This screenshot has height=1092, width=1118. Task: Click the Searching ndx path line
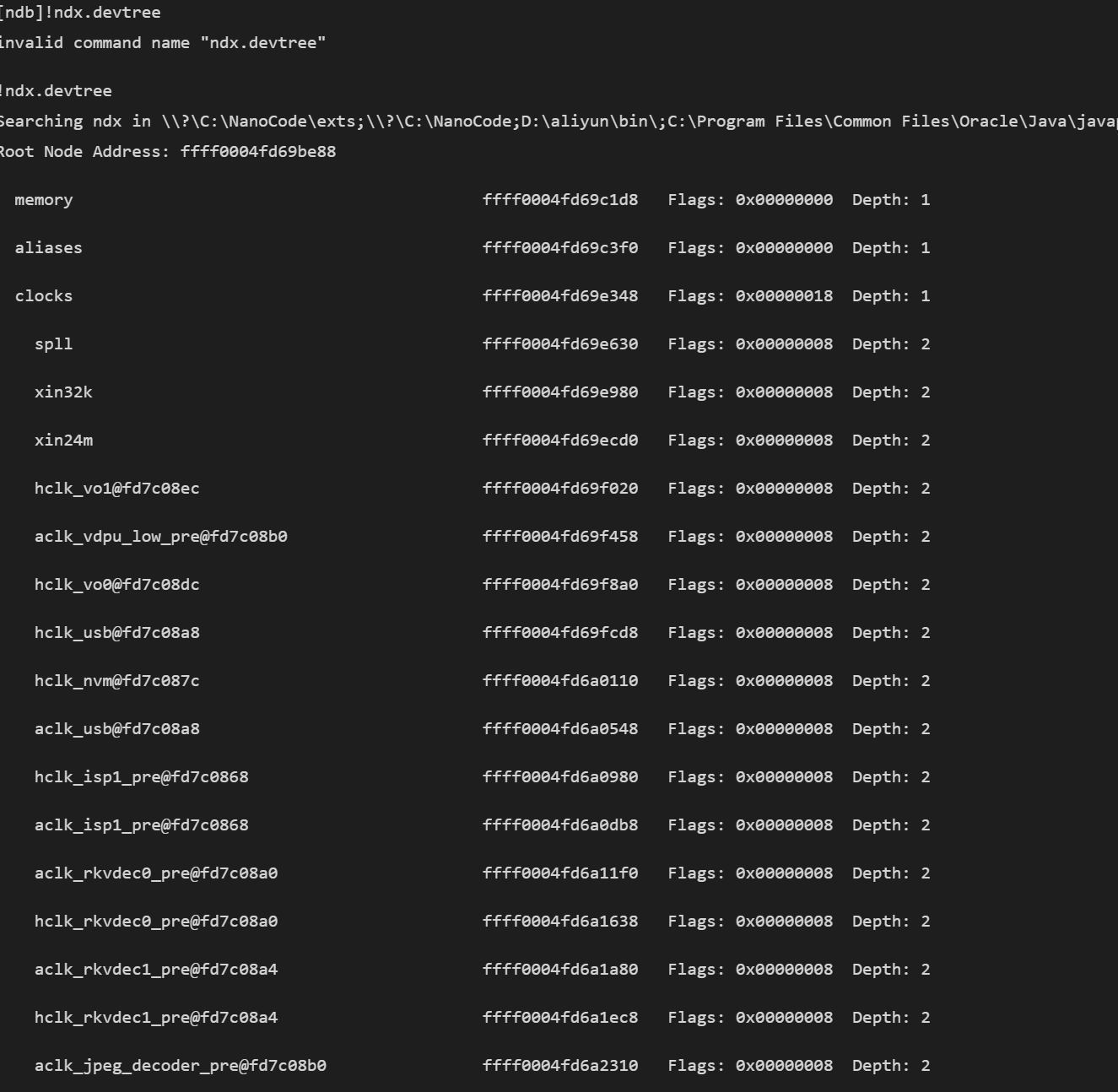point(559,122)
